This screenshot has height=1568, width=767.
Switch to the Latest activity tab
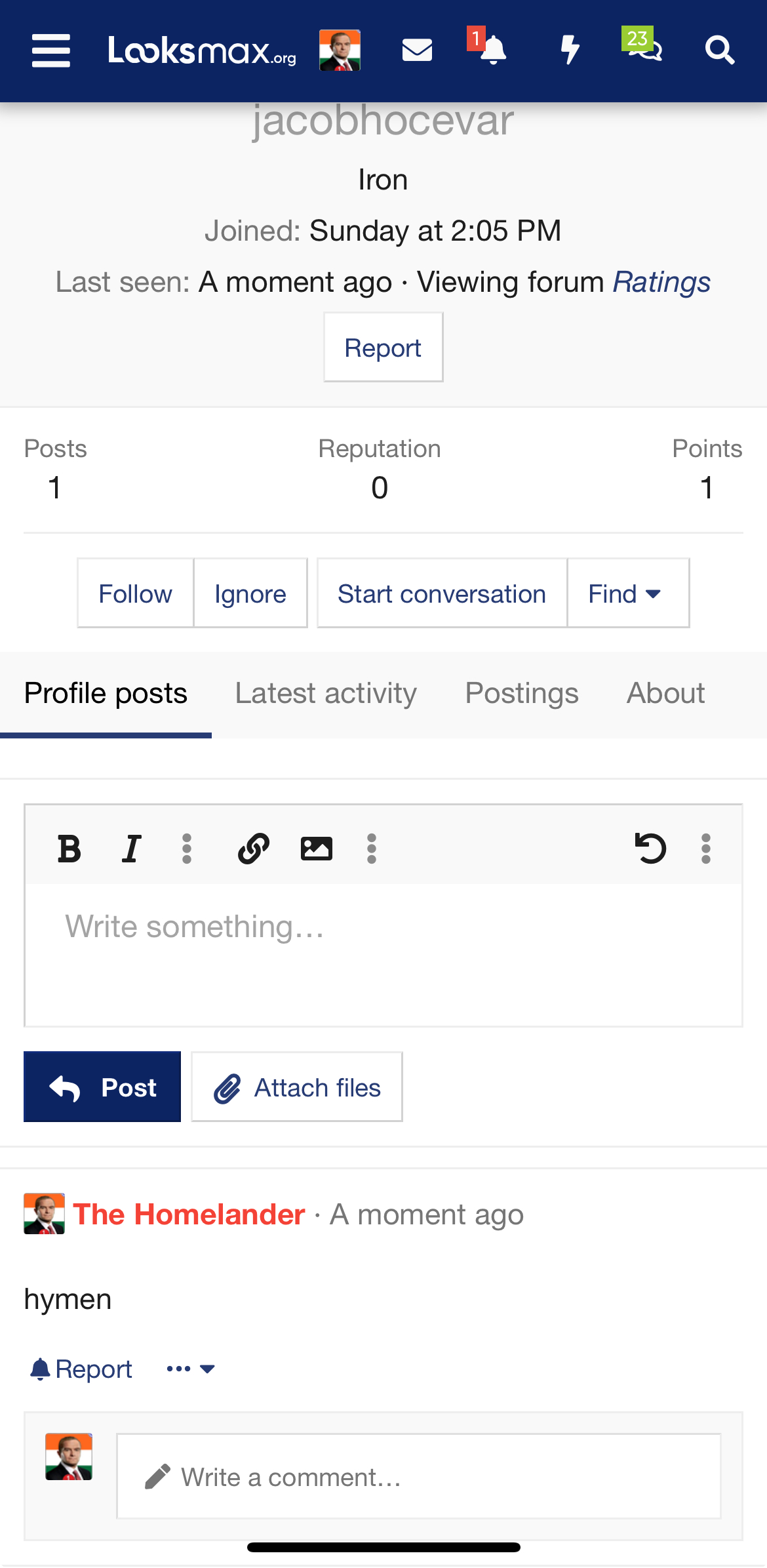point(326,693)
